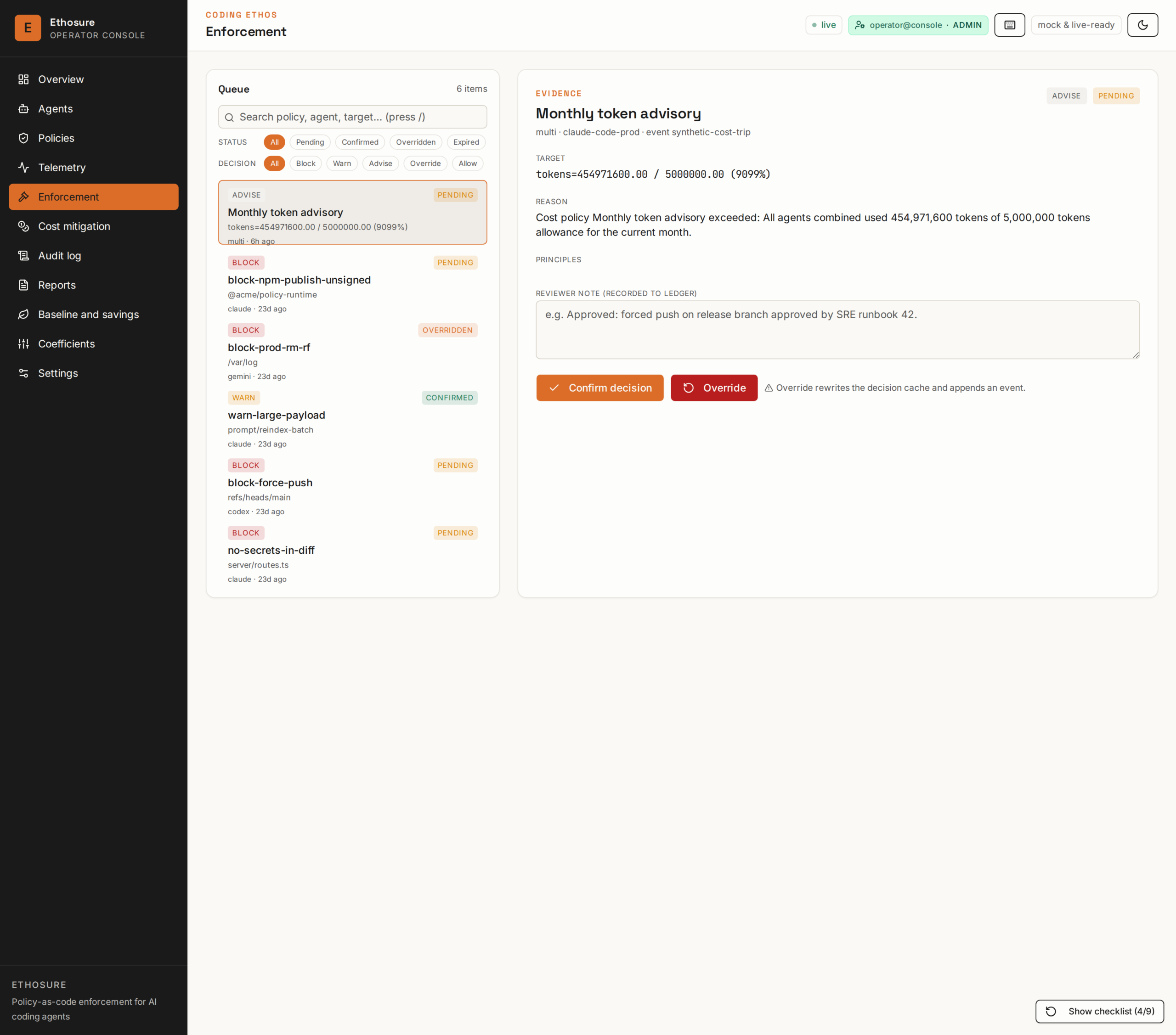Filter status by Pending
Screen dimensions: 1176x1035
[310, 142]
